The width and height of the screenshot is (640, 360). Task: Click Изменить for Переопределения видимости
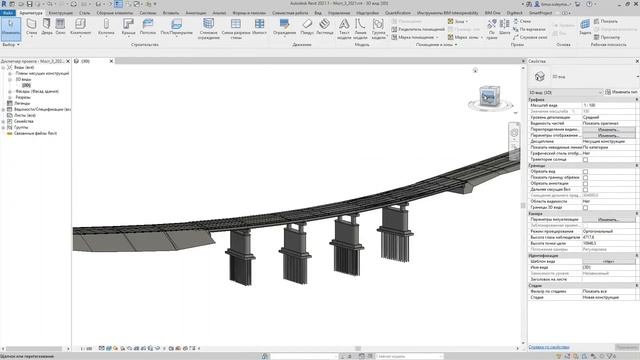[x=608, y=129]
